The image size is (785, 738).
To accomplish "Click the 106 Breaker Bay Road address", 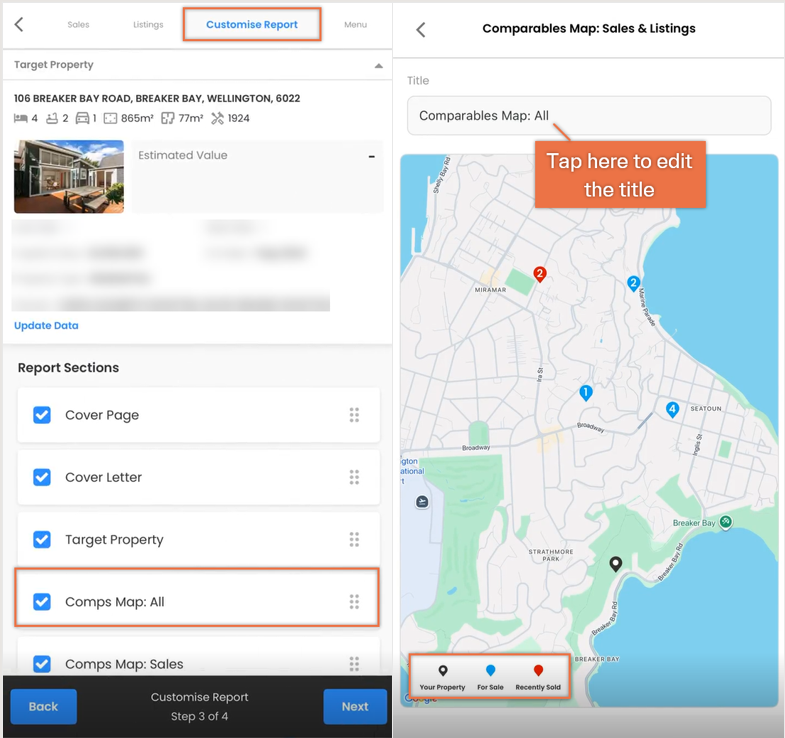I will coord(157,98).
